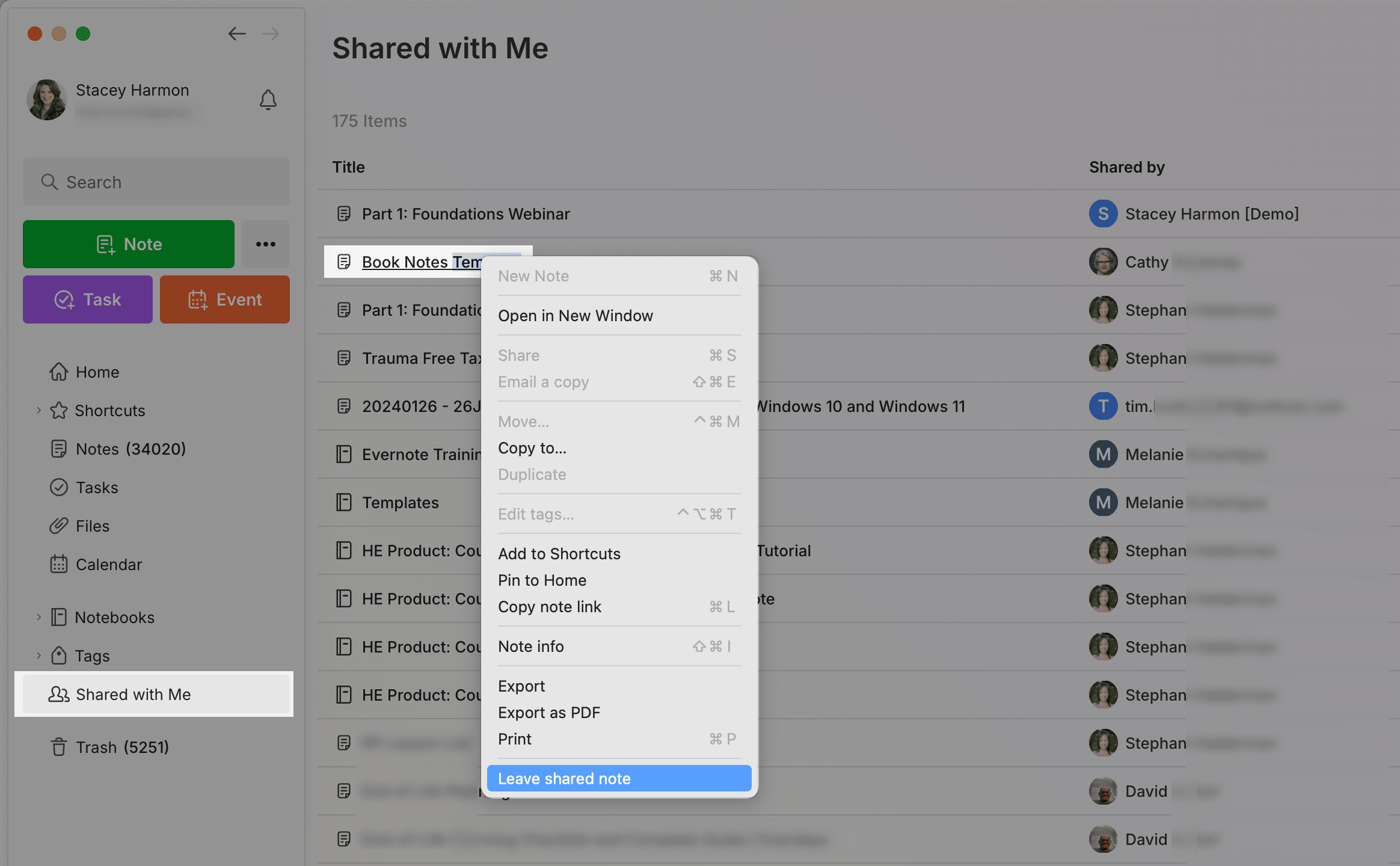Open Evernote Training notebook row
Screen dimensions: 1400x866
pos(422,455)
